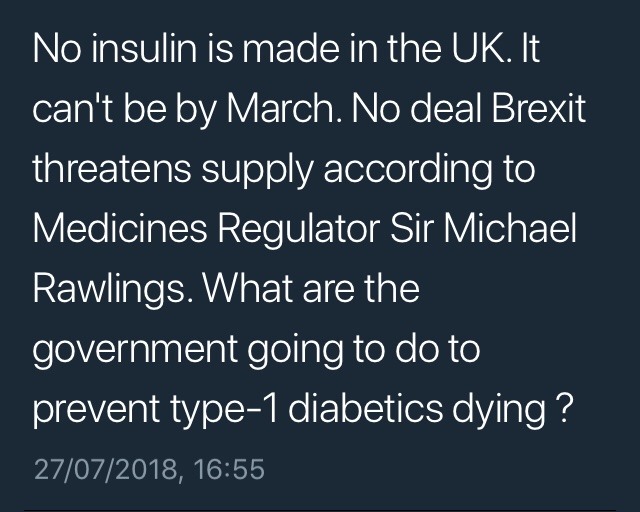Viewport: 640px width, 512px height.
Task: Click the word "What" in the tweet
Action: (246, 291)
